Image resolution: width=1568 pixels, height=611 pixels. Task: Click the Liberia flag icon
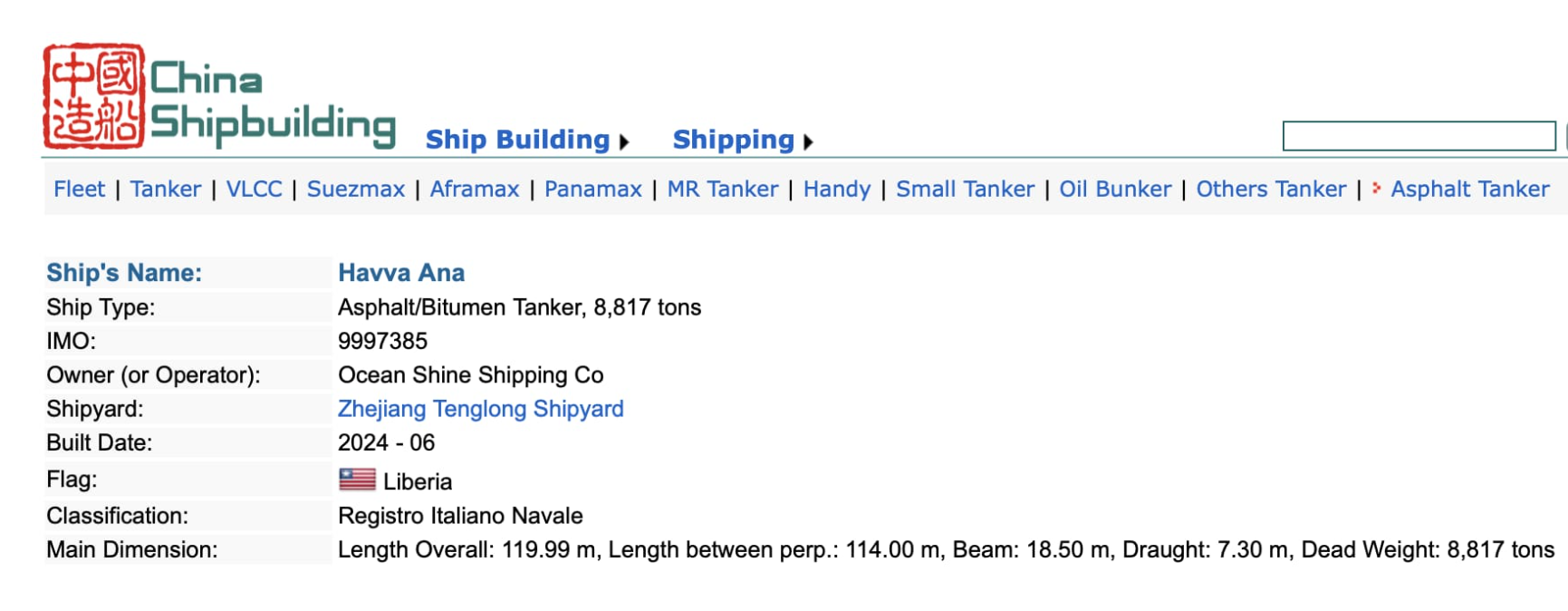tap(357, 480)
